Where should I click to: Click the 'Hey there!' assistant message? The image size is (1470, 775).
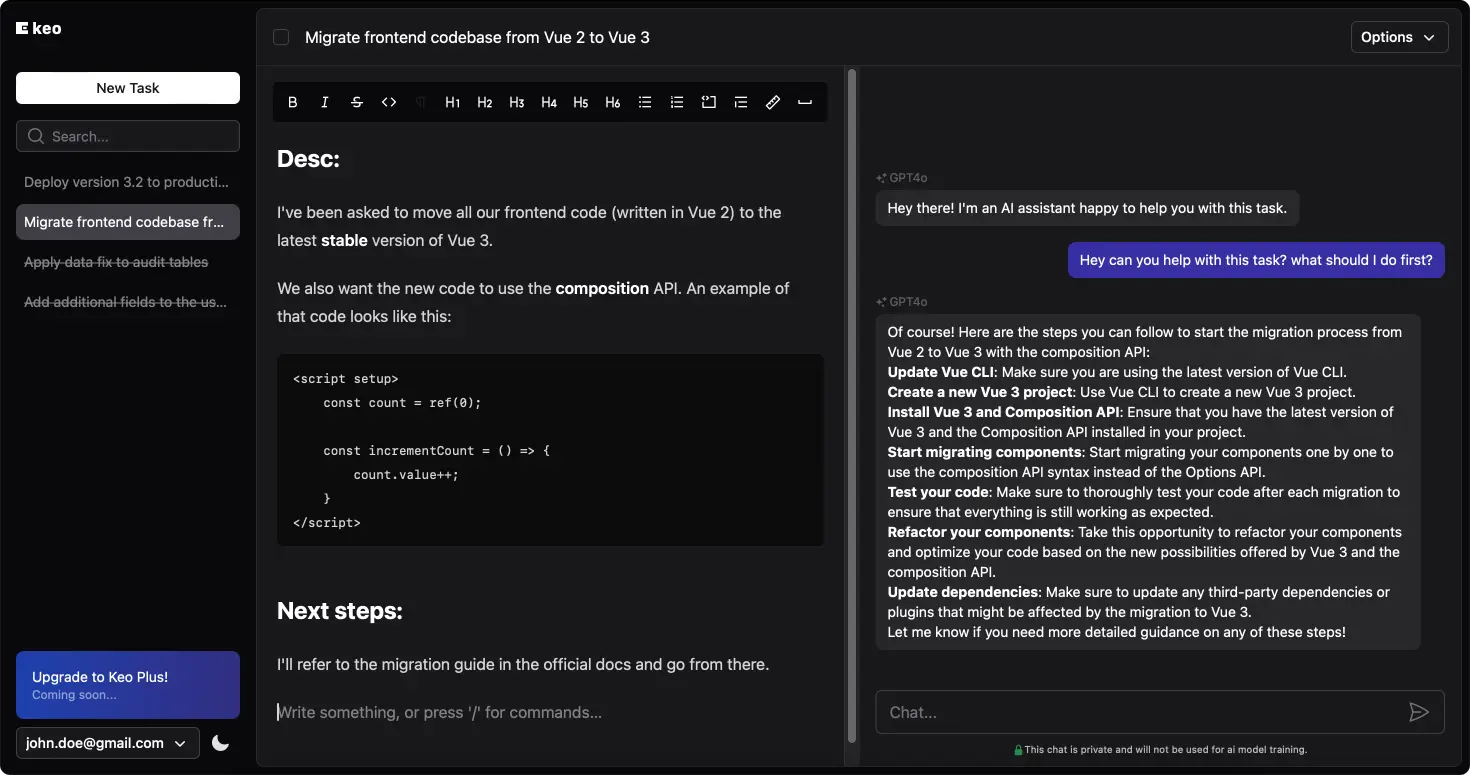[1088, 208]
